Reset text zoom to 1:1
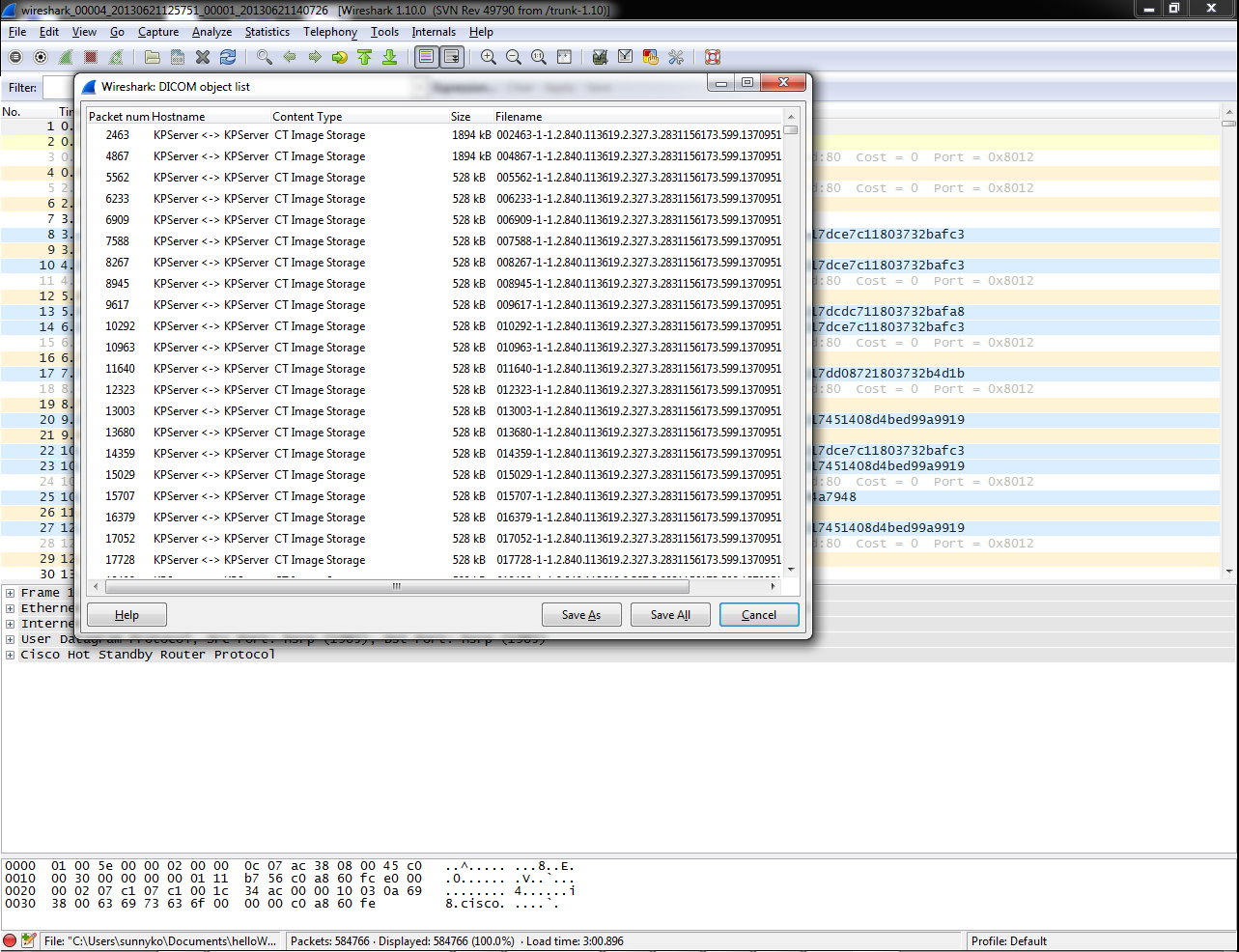 539,58
